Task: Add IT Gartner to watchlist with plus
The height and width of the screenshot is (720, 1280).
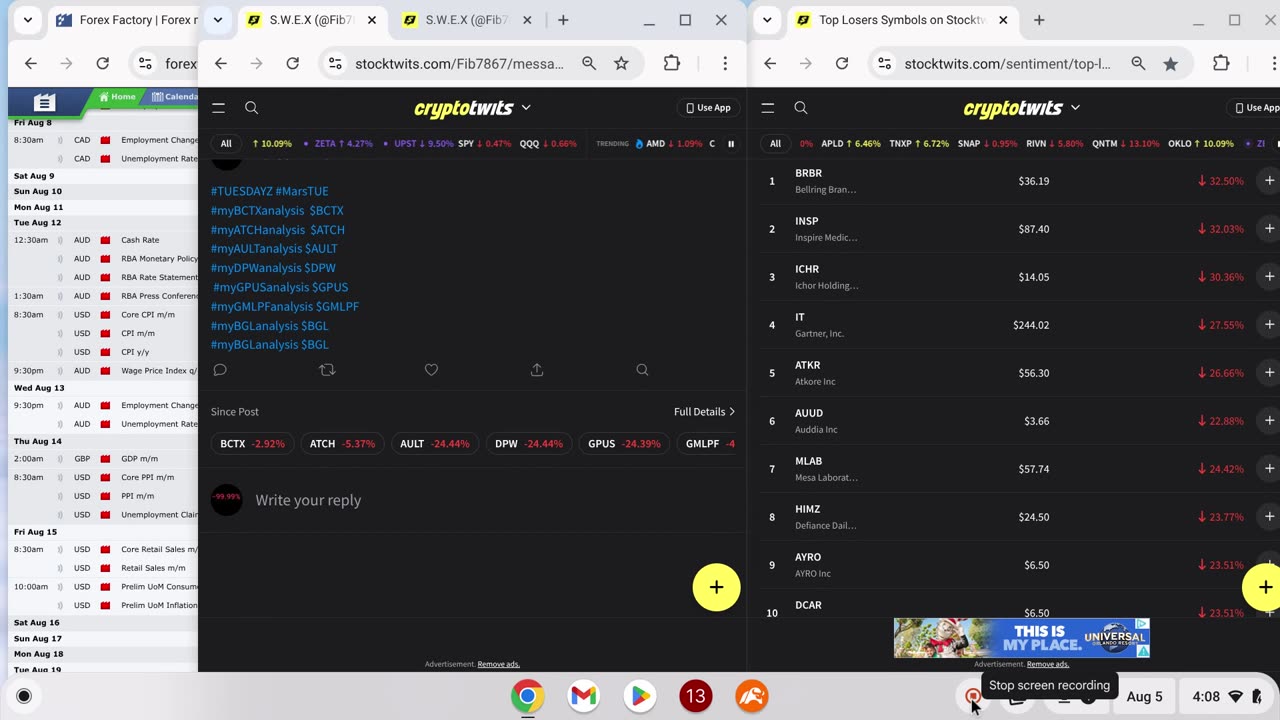Action: pyautogui.click(x=1269, y=325)
